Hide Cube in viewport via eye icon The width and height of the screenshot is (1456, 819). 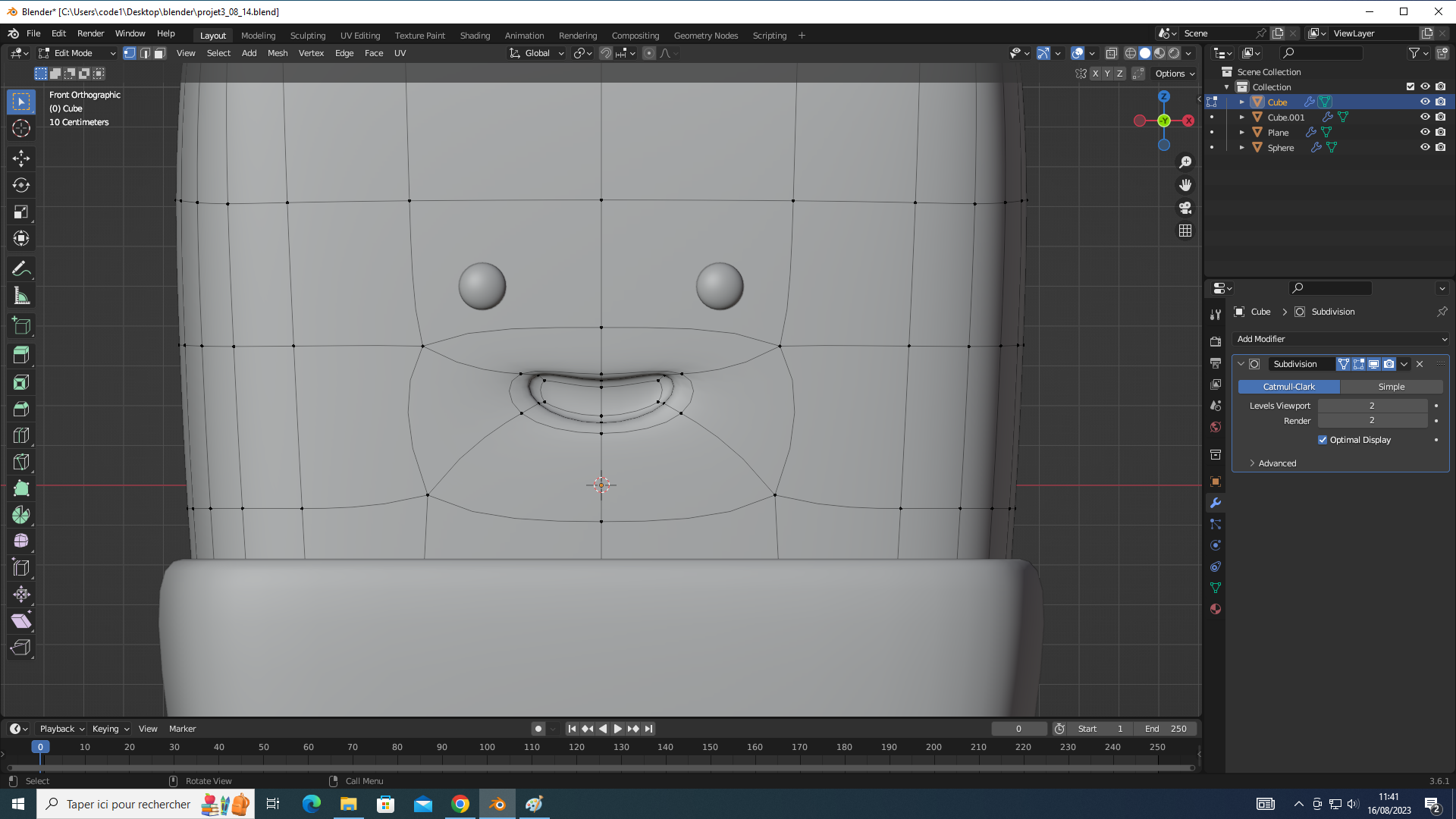click(x=1425, y=102)
